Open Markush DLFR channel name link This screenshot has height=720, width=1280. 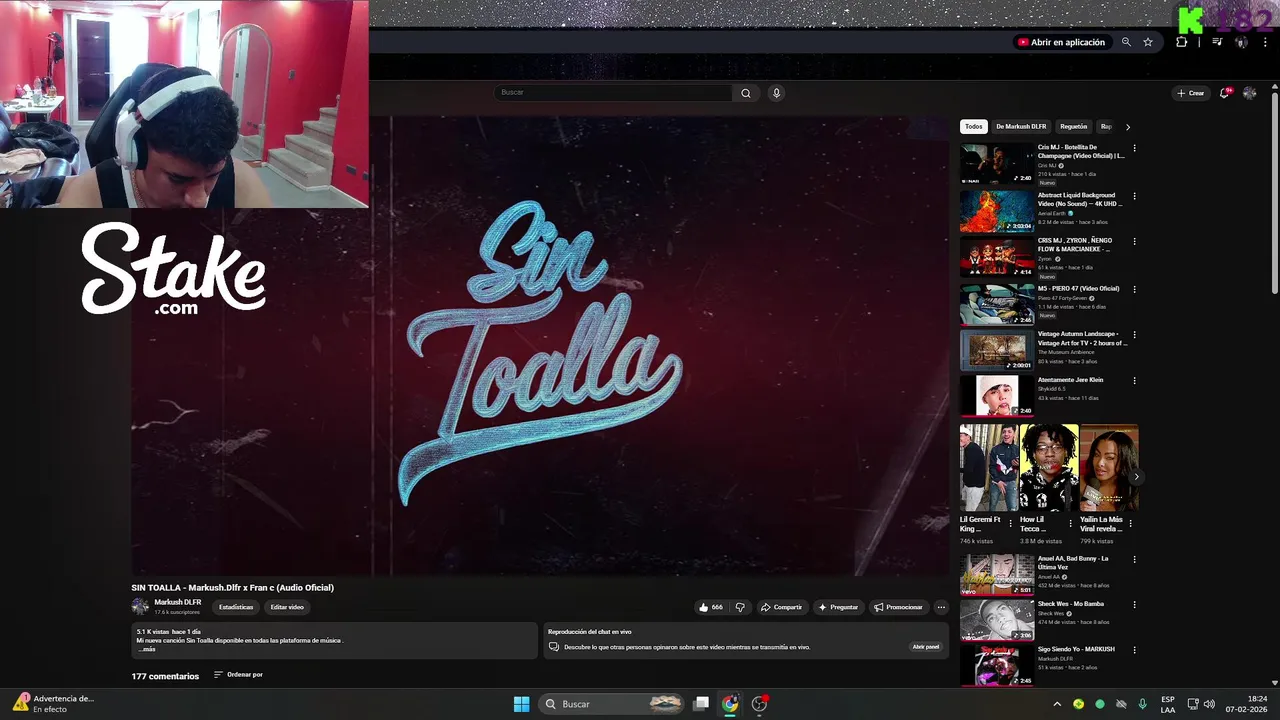[x=178, y=602]
